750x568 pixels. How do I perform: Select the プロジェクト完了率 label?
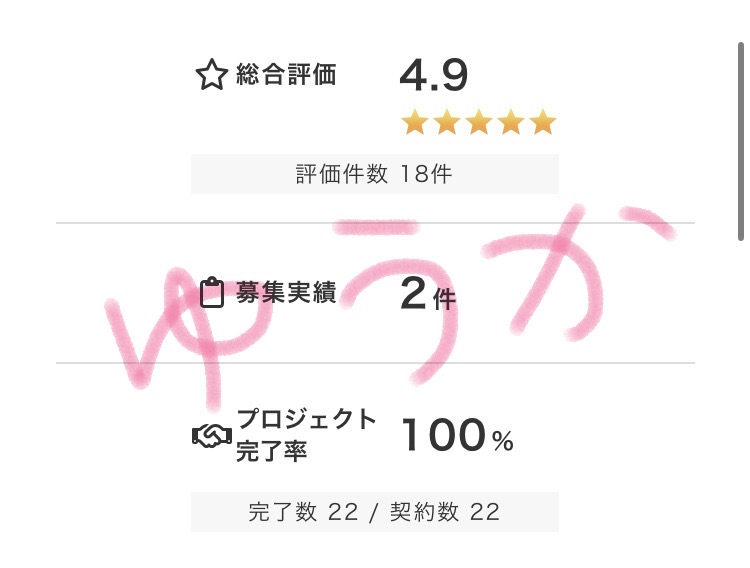[305, 435]
